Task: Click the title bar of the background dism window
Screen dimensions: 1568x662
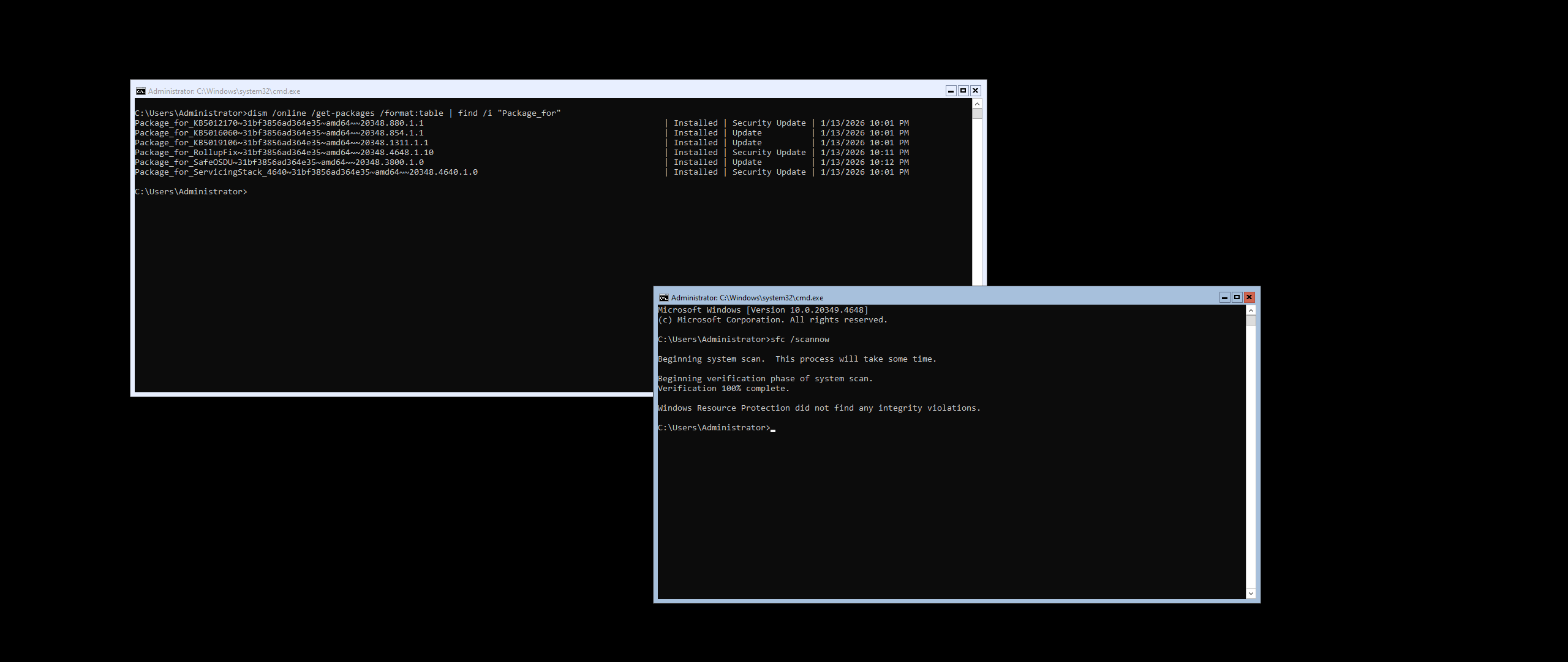Action: tap(551, 91)
